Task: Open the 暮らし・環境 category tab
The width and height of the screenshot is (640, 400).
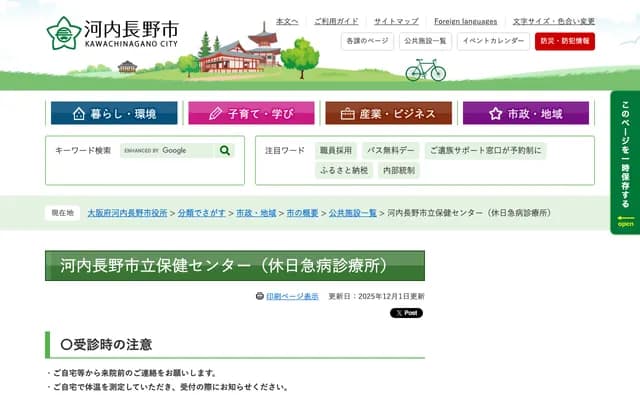Action: point(113,113)
